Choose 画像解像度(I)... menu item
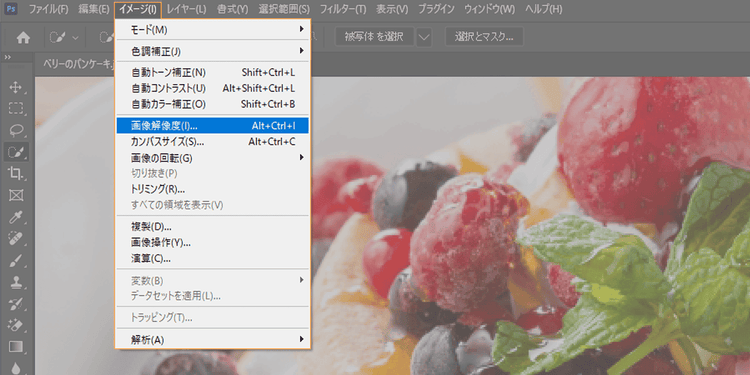 pyautogui.click(x=213, y=126)
